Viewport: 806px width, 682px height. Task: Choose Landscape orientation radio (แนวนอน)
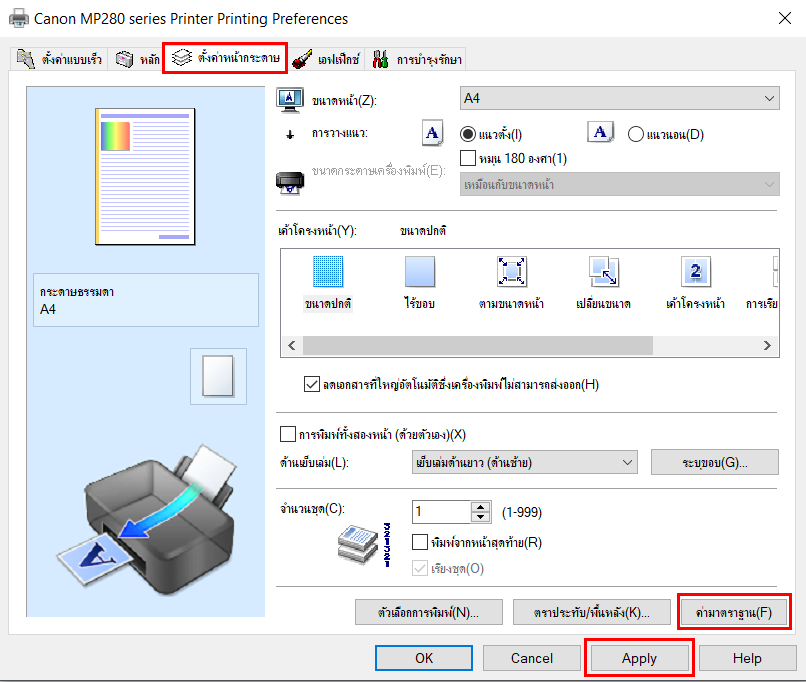pos(635,134)
